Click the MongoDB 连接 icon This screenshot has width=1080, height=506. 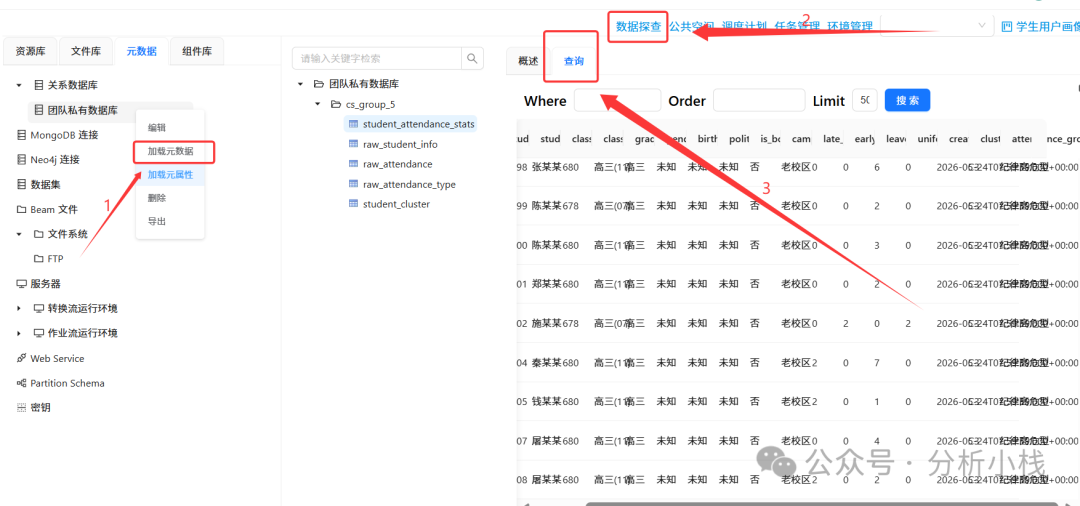(21, 135)
